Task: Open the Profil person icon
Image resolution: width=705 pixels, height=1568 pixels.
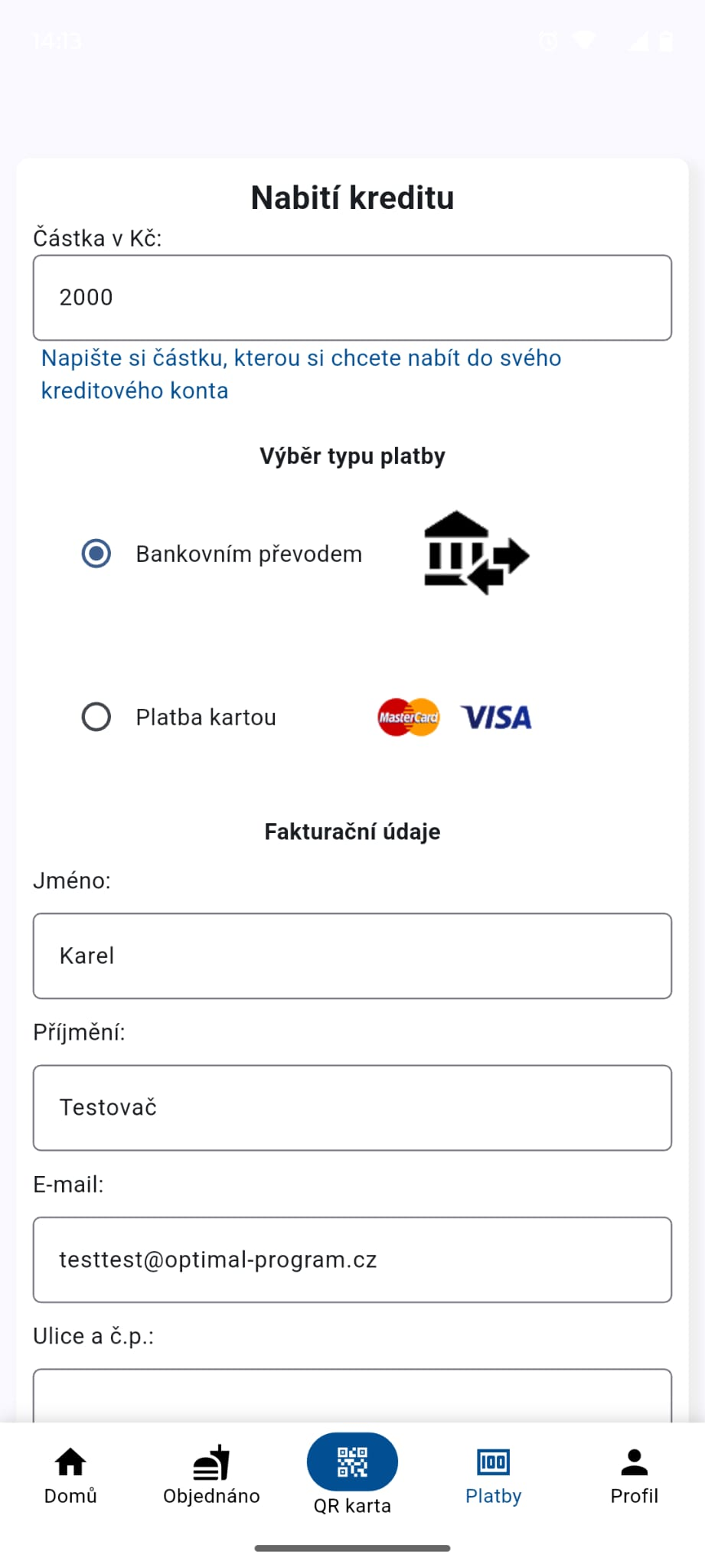Action: (634, 1462)
